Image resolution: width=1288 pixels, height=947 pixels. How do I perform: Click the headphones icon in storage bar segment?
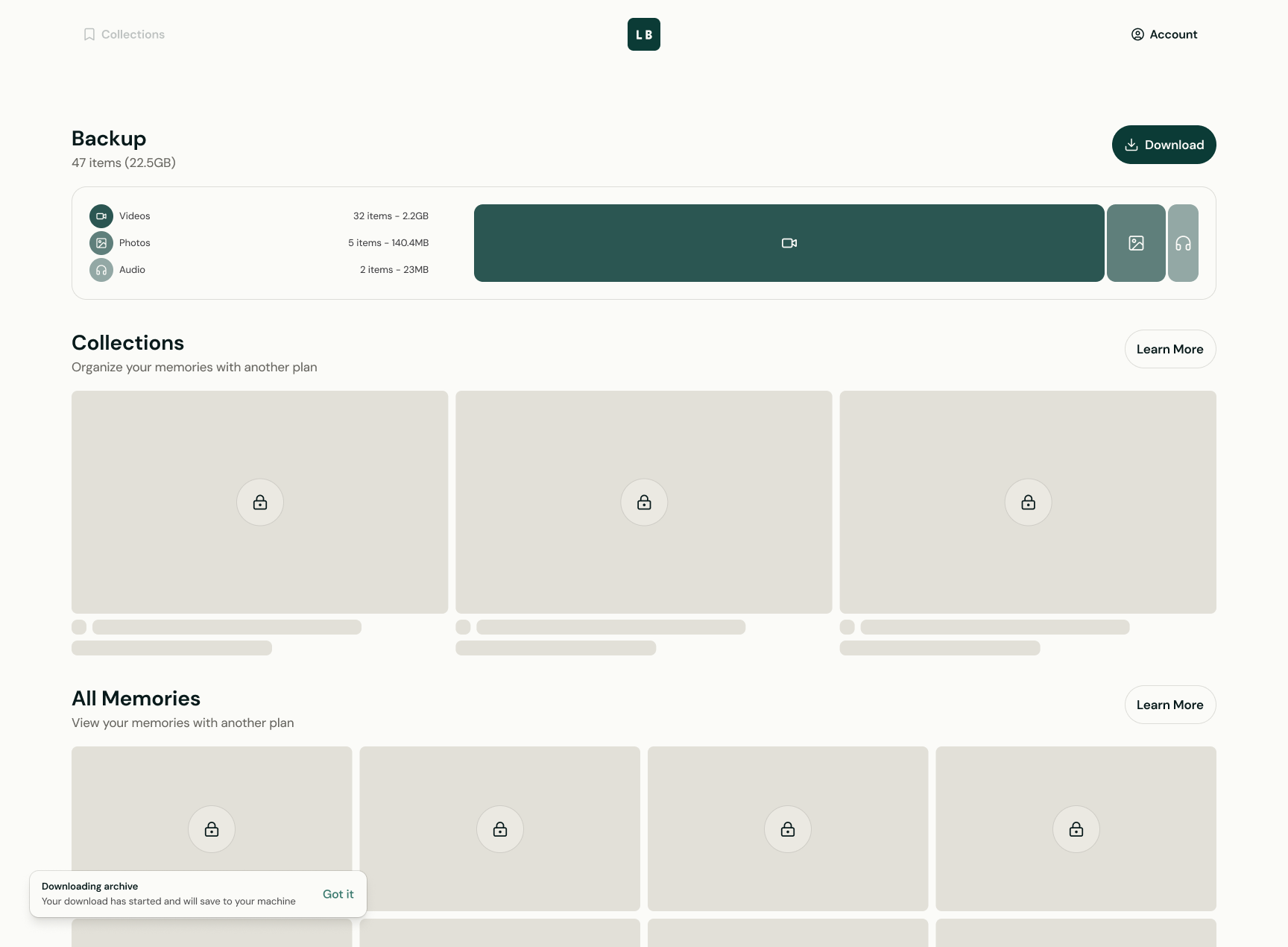[1183, 243]
